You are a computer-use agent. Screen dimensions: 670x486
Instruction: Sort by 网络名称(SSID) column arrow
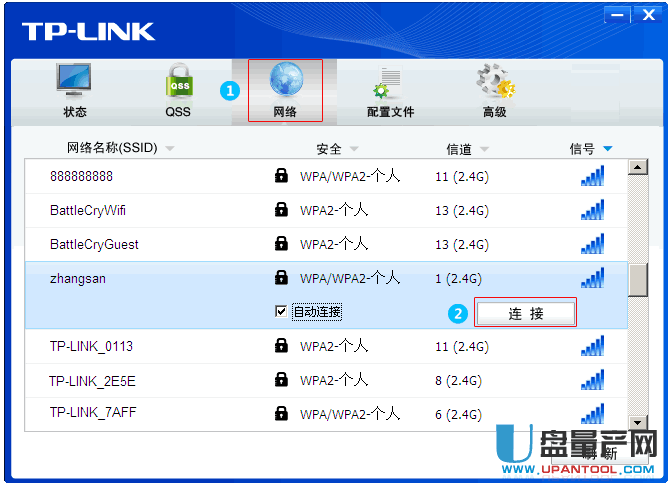pyautogui.click(x=170, y=149)
